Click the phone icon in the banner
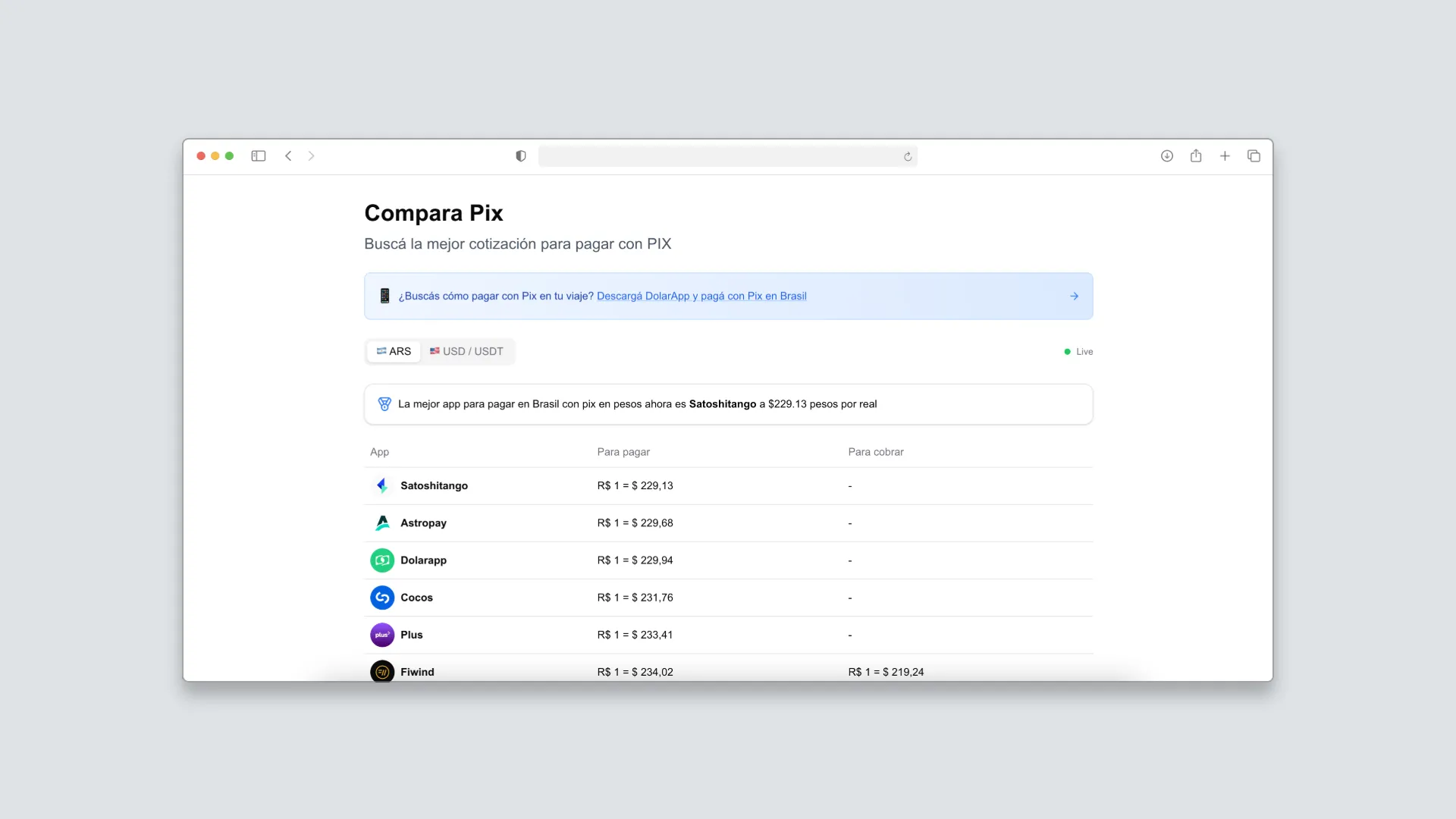Image resolution: width=1456 pixels, height=819 pixels. [x=384, y=296]
